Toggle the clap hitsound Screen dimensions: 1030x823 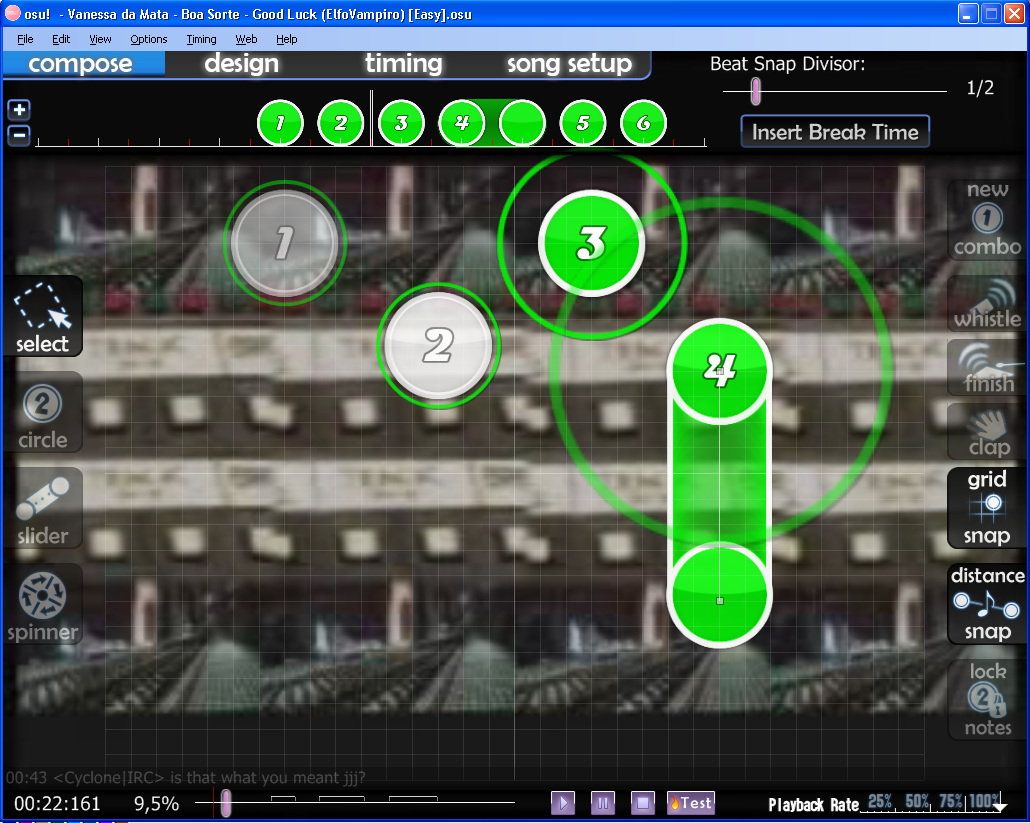tap(987, 431)
